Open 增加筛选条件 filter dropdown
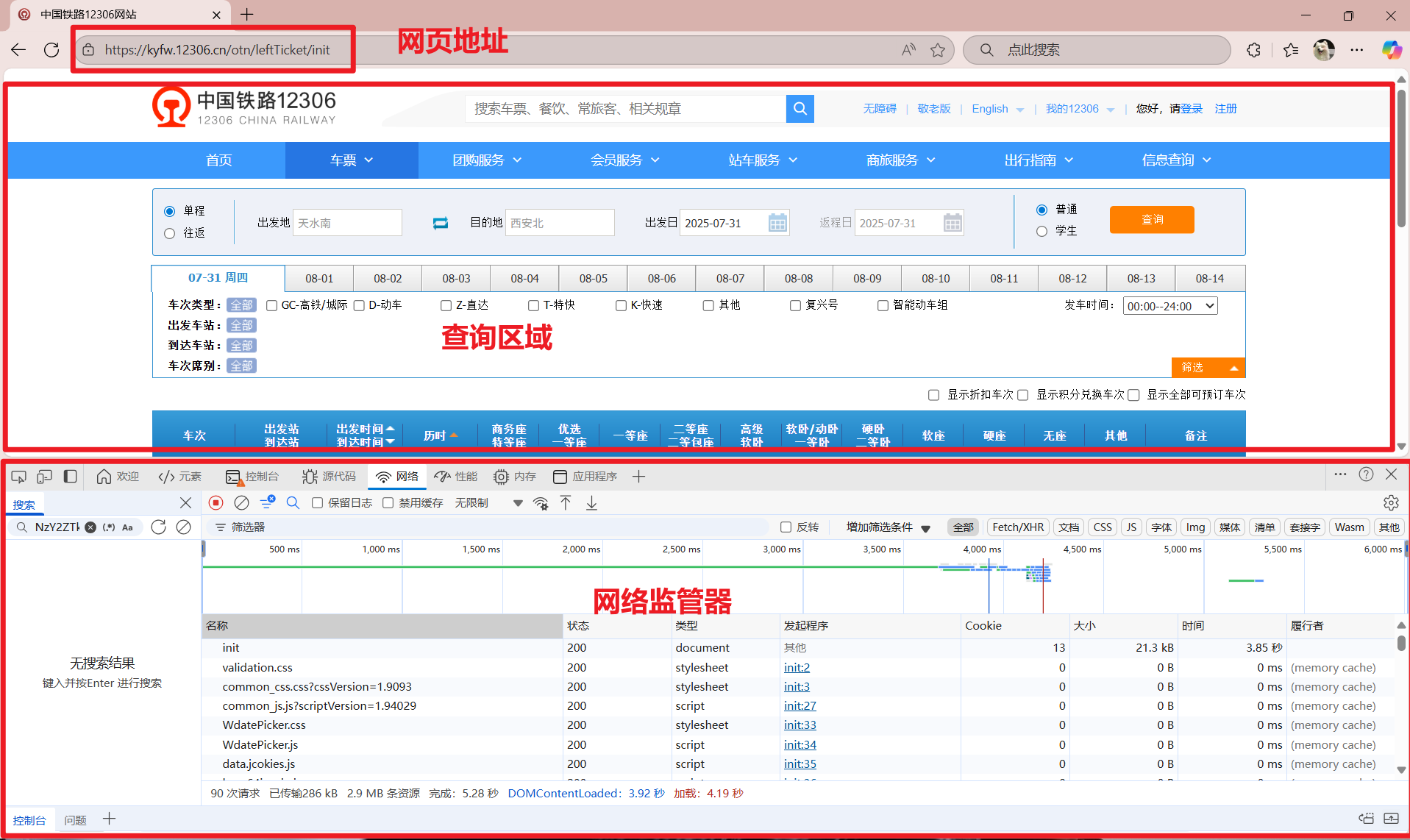The height and width of the screenshot is (840, 1410). pos(889,527)
